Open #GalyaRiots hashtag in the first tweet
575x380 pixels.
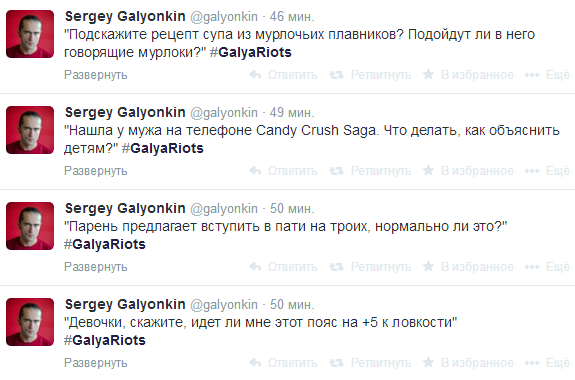point(251,52)
